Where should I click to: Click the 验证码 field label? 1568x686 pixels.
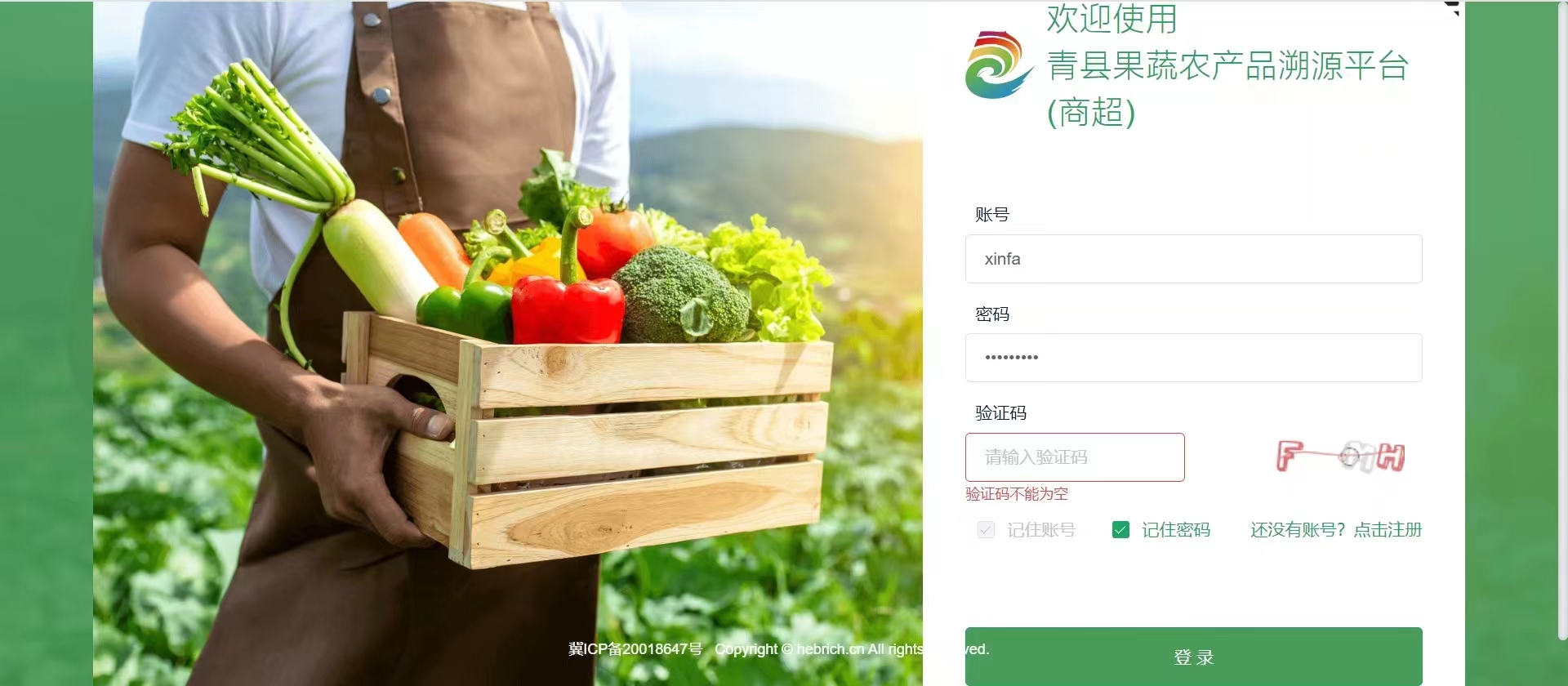[x=1001, y=413]
